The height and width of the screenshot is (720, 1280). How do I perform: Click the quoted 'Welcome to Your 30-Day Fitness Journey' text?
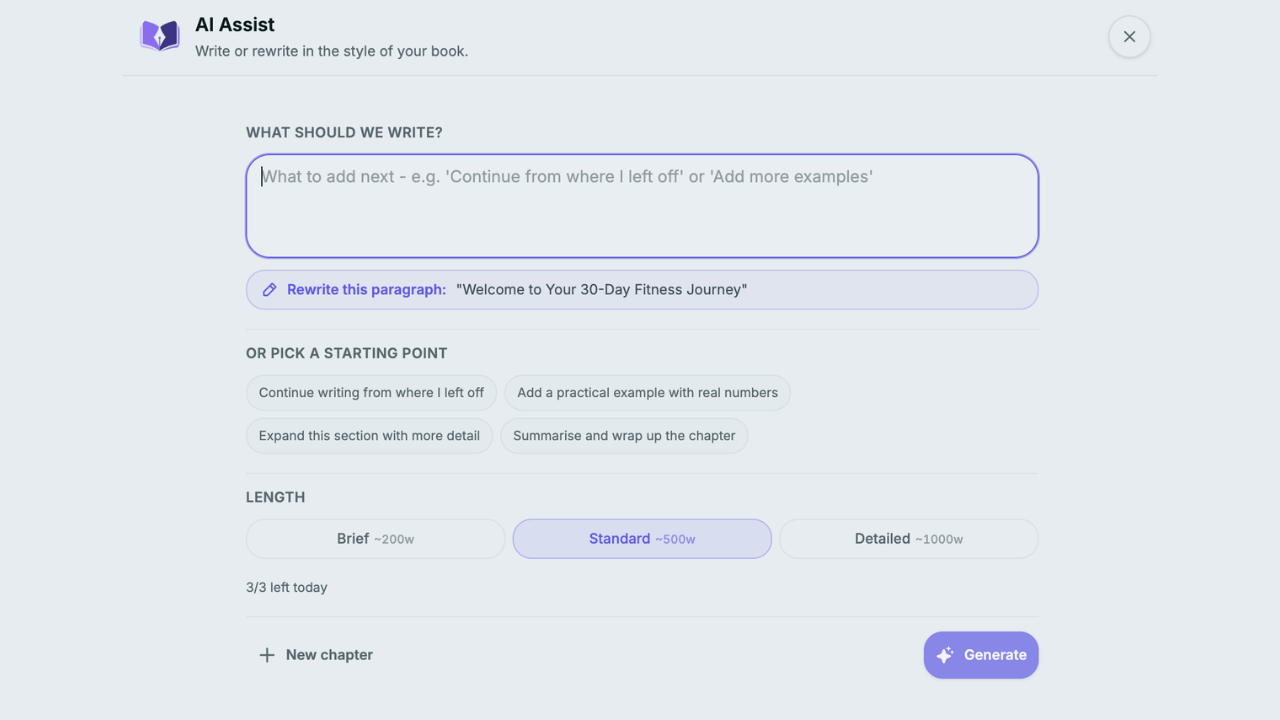point(602,290)
